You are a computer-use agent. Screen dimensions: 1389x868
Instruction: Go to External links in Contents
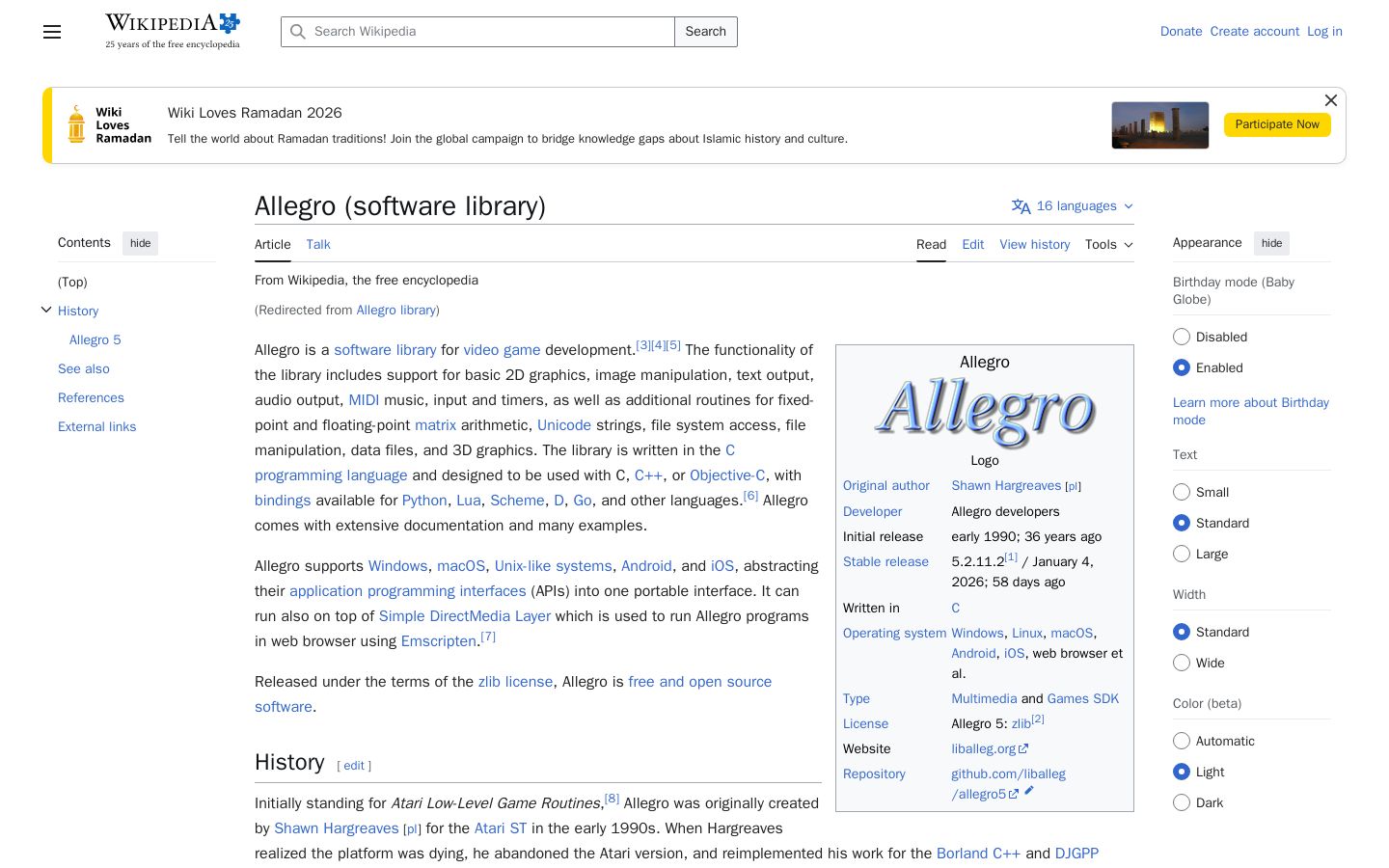pos(97,426)
